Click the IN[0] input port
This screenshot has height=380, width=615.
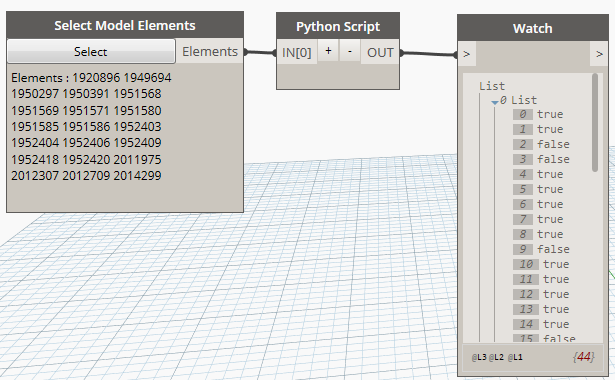(297, 52)
